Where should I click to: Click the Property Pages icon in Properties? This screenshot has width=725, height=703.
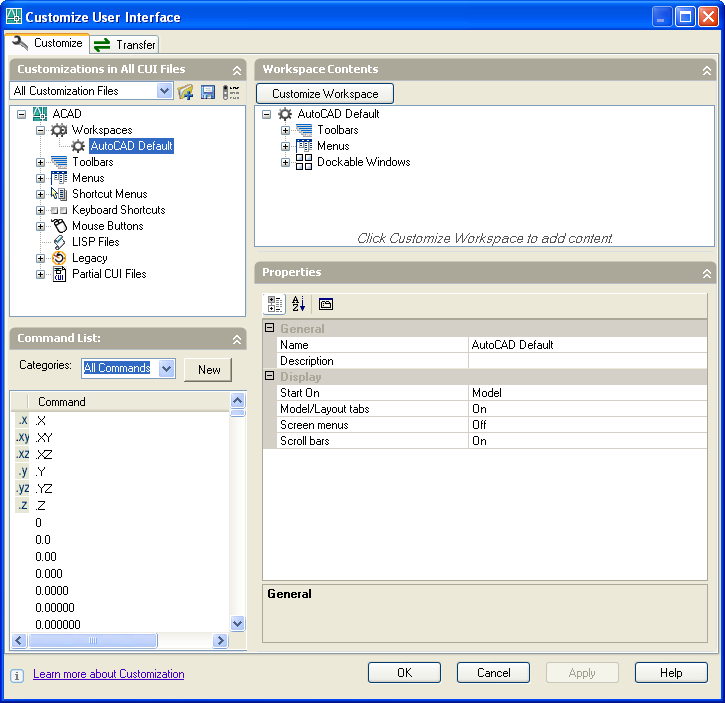(326, 304)
